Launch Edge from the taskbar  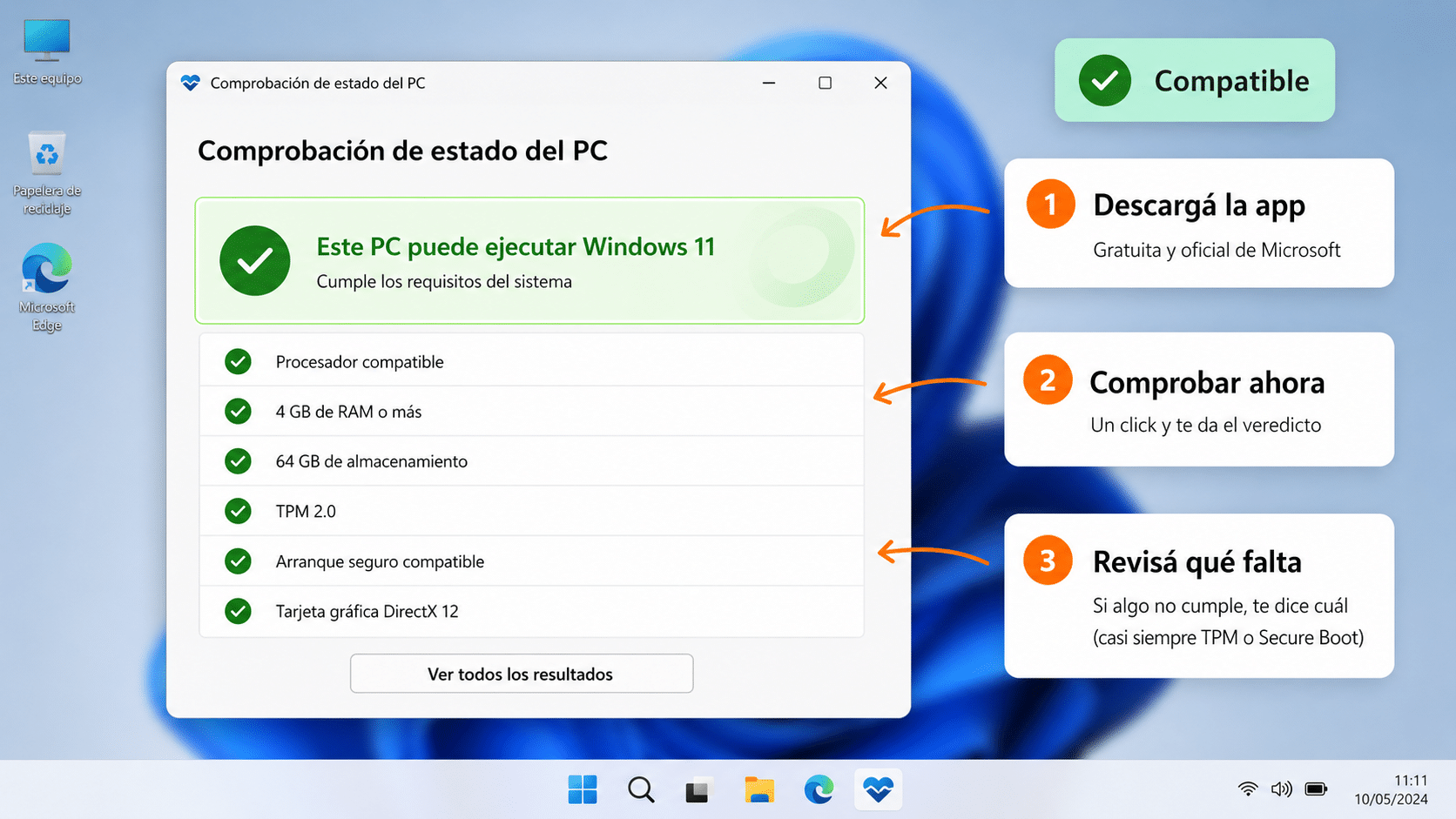pyautogui.click(x=819, y=789)
